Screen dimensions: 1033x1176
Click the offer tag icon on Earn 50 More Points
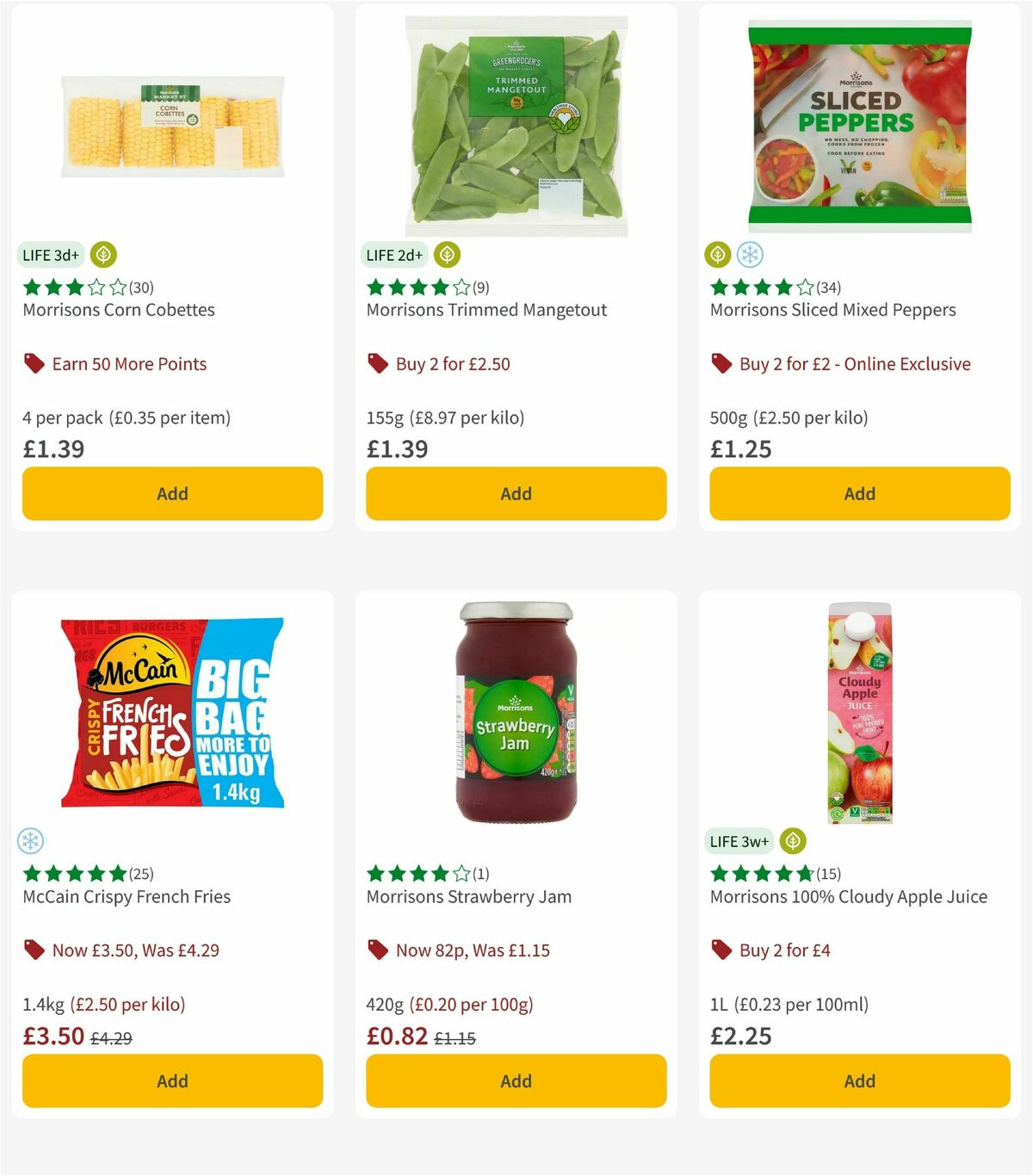click(33, 363)
